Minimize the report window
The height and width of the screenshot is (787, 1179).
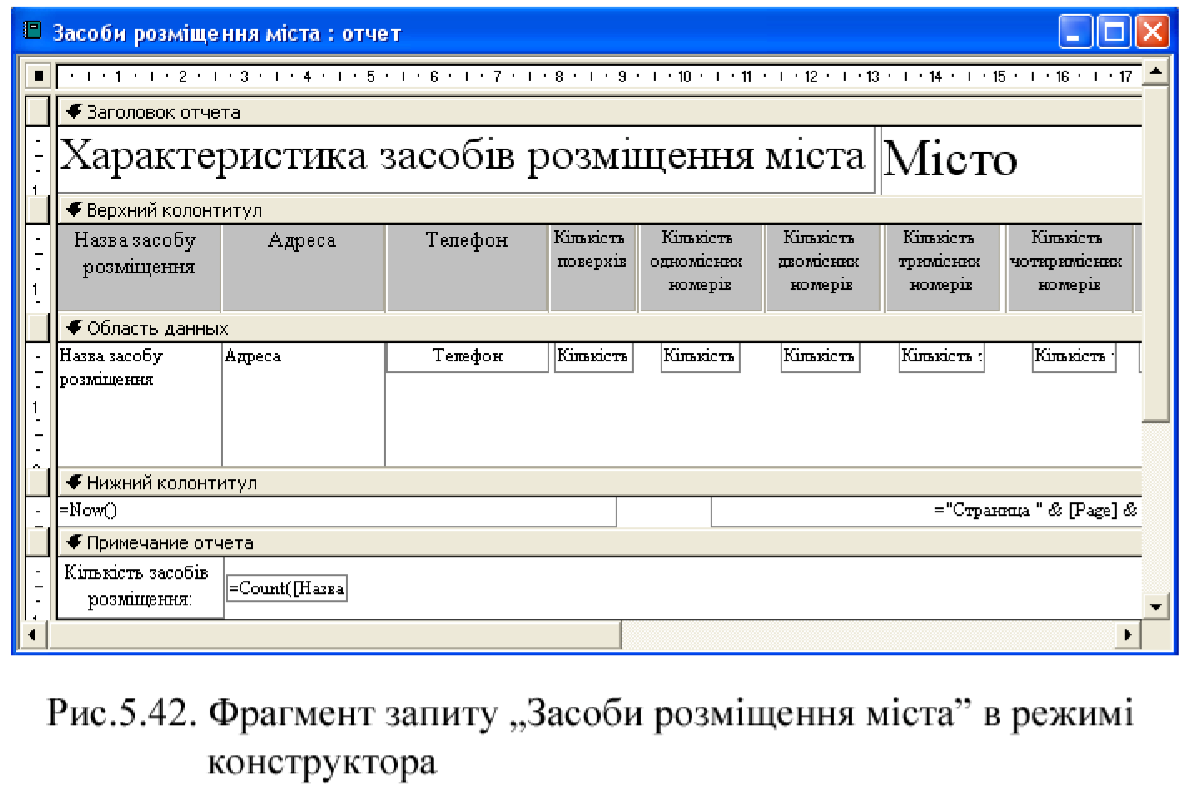click(x=1075, y=32)
